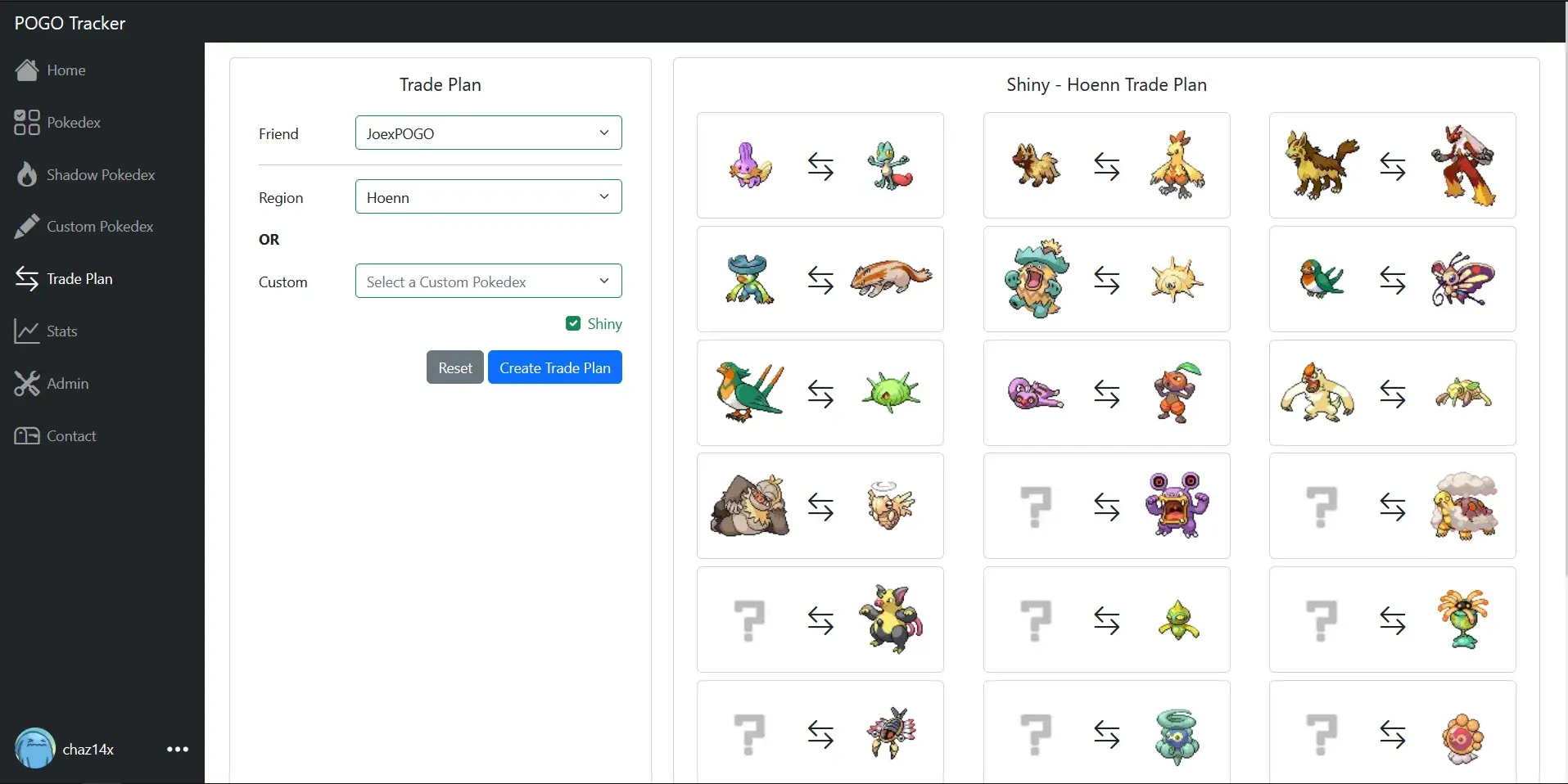Click the shiny Beautifly sprite
Image resolution: width=1568 pixels, height=784 pixels.
tap(1463, 279)
